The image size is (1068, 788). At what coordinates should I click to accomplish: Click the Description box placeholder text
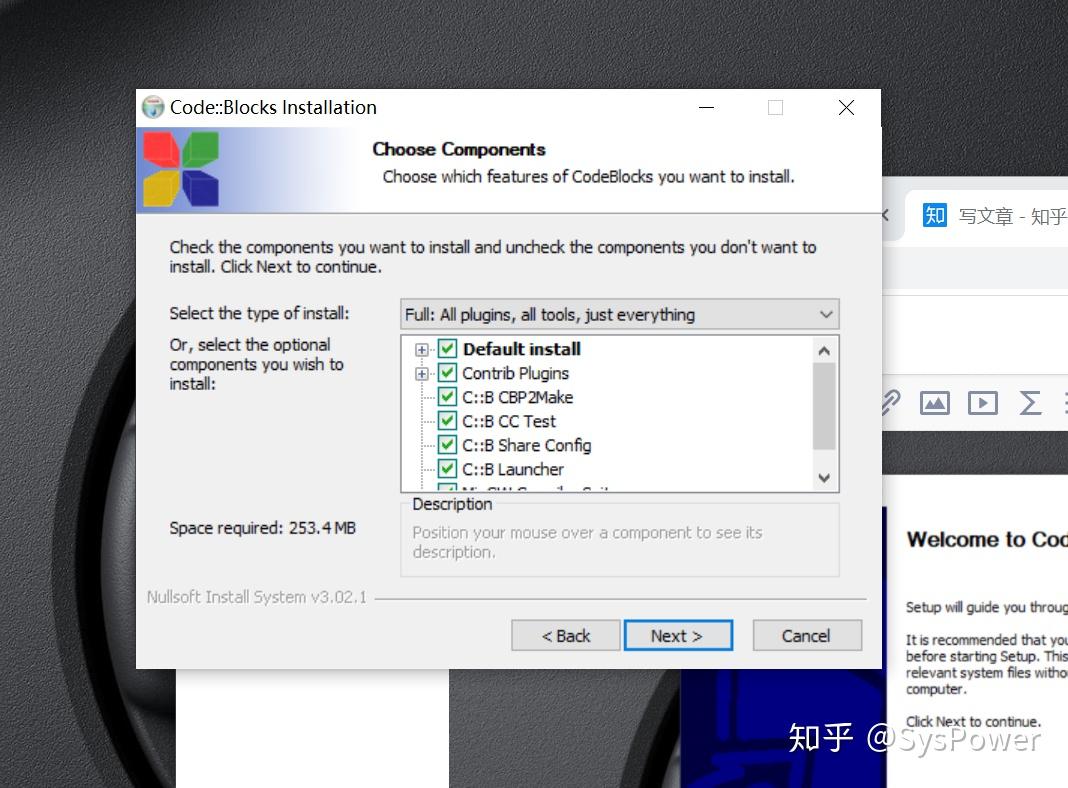[587, 542]
